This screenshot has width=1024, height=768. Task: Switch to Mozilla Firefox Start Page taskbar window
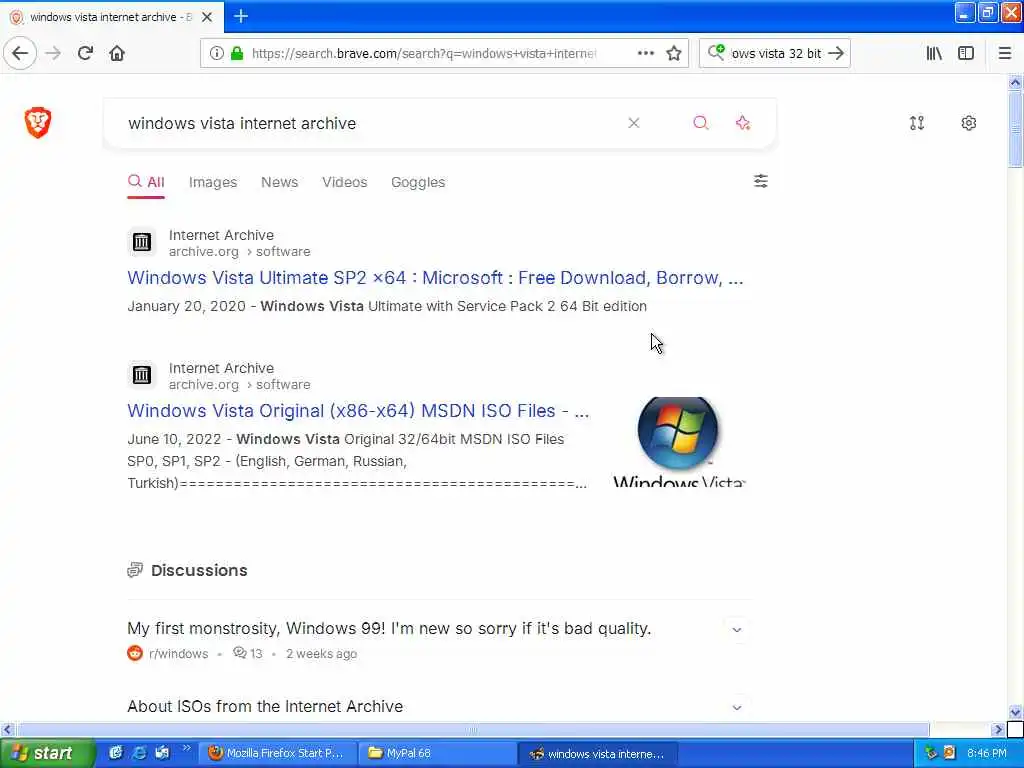278,753
